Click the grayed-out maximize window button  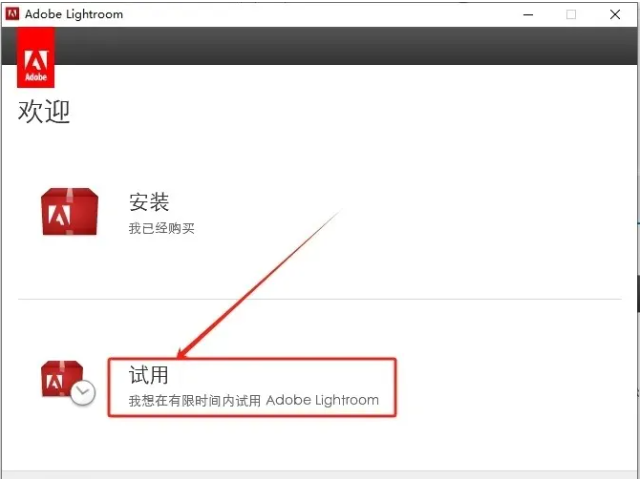click(571, 15)
